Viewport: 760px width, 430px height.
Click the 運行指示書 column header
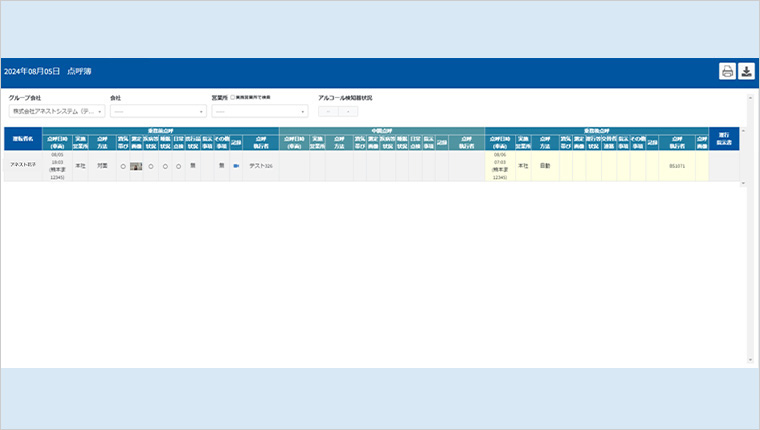(x=723, y=138)
